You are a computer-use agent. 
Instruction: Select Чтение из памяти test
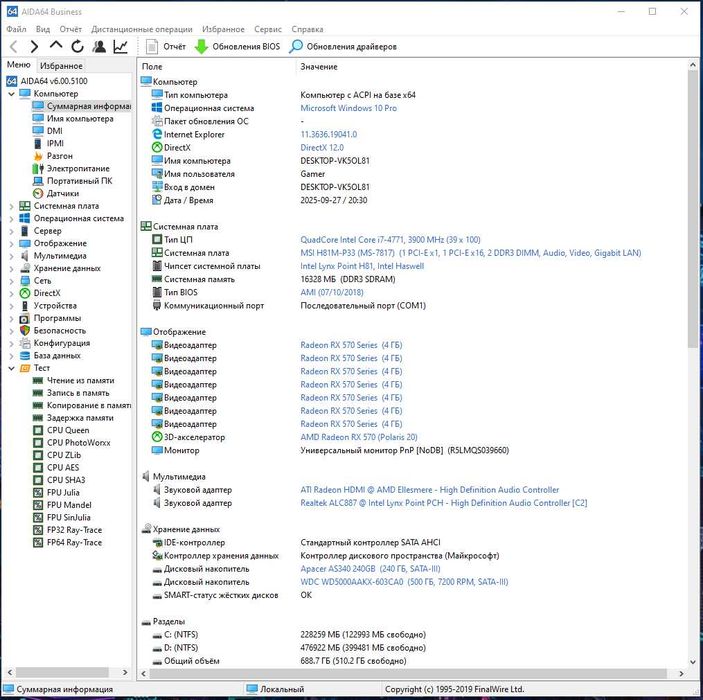(80, 381)
